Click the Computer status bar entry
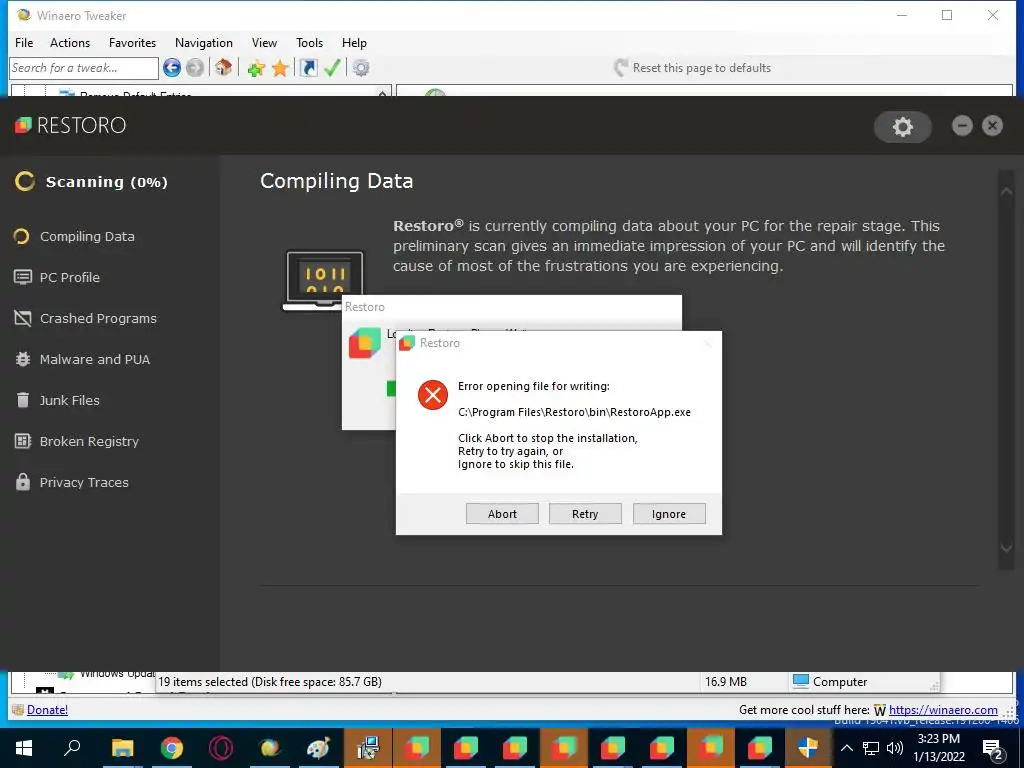Screen dimensions: 1024x768 [830, 682]
